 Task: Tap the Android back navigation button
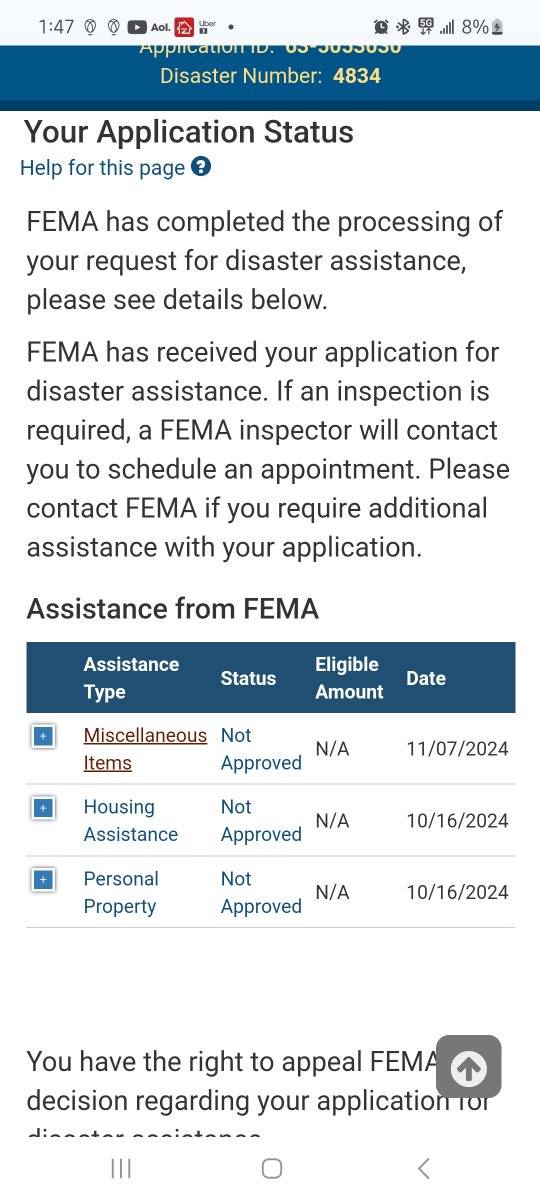(x=423, y=1168)
